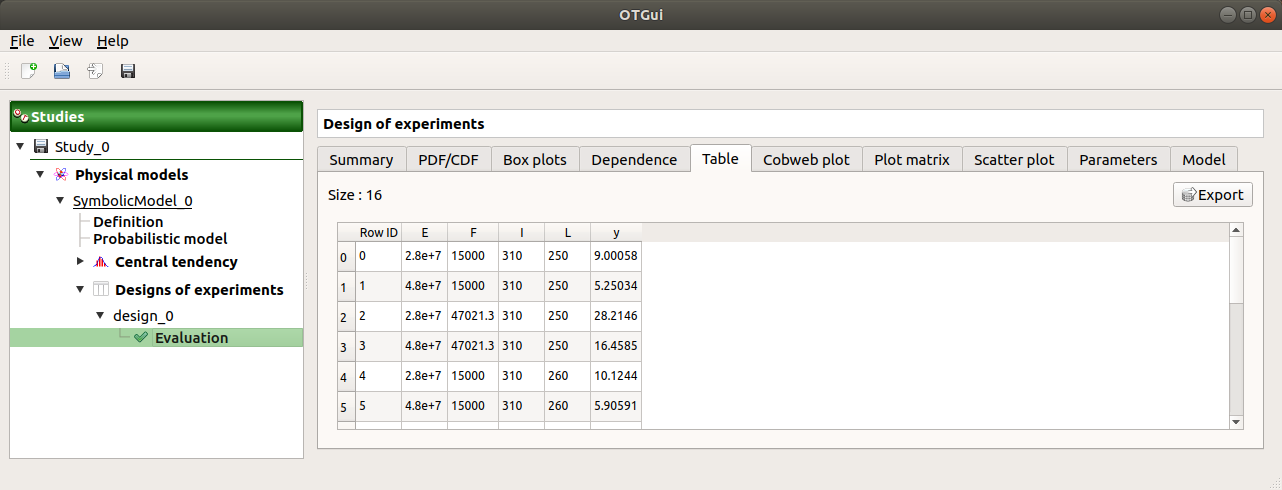Click the Save study toolbar icon

click(x=128, y=71)
